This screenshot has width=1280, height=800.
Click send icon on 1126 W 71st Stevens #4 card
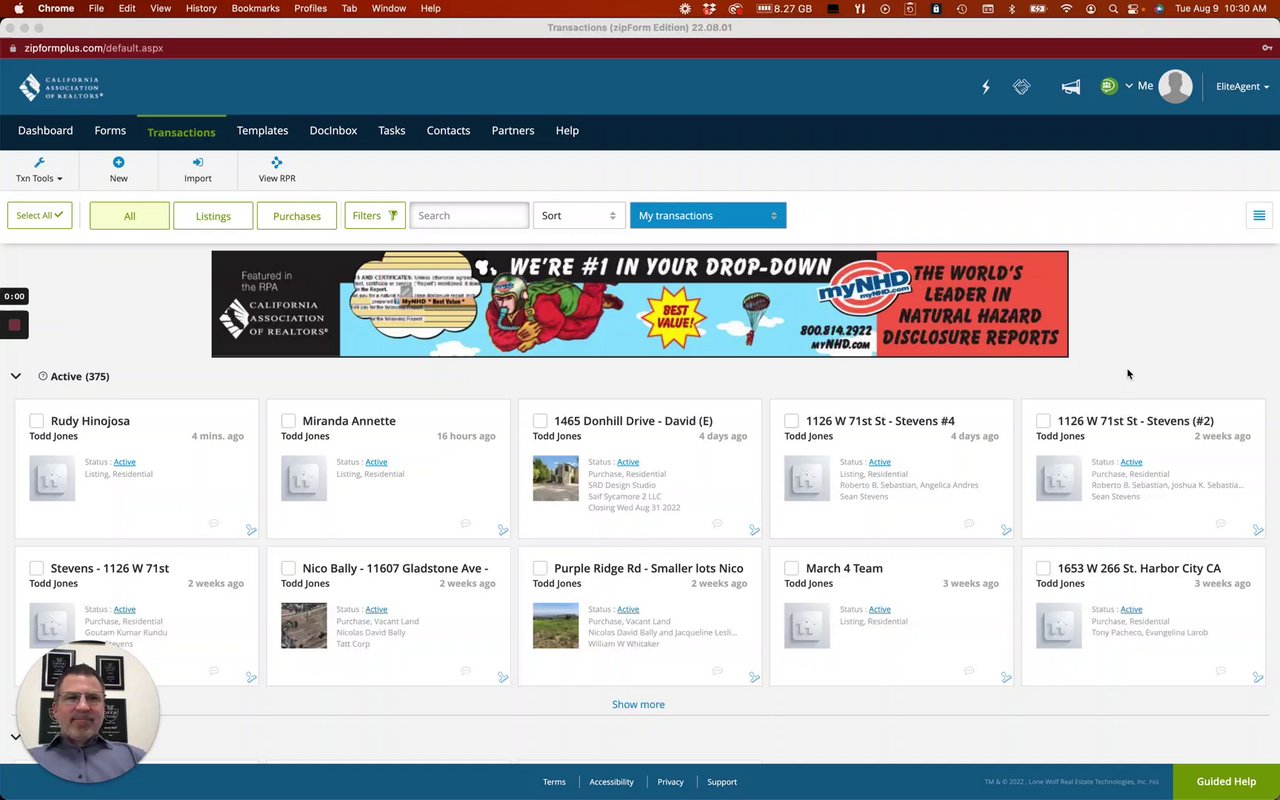(1006, 530)
